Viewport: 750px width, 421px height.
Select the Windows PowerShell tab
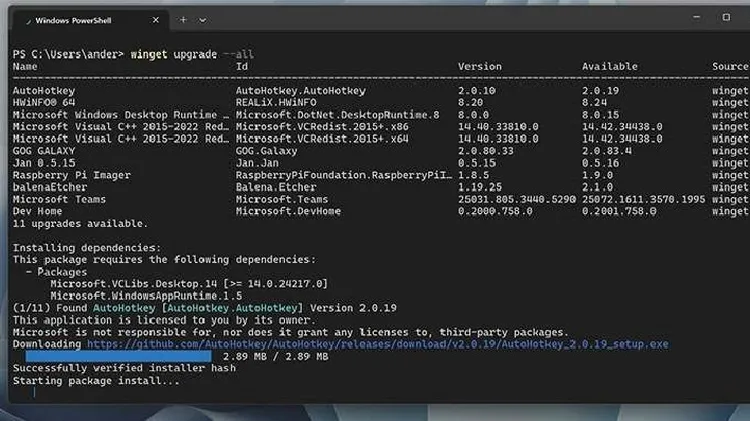91,20
